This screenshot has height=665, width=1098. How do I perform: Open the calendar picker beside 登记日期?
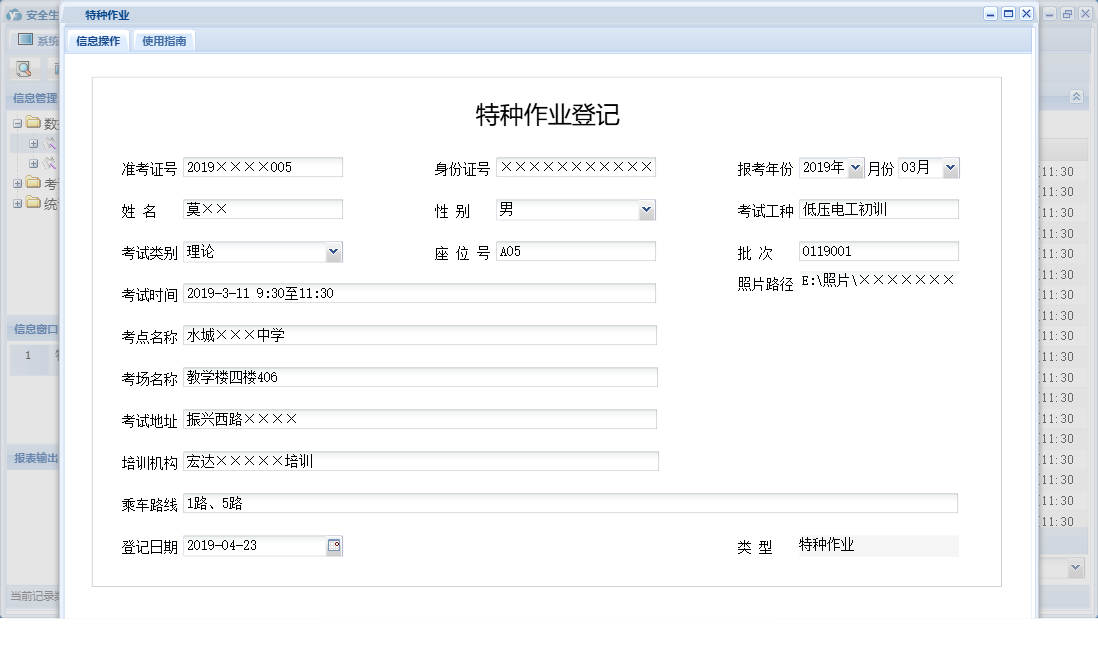[x=334, y=544]
